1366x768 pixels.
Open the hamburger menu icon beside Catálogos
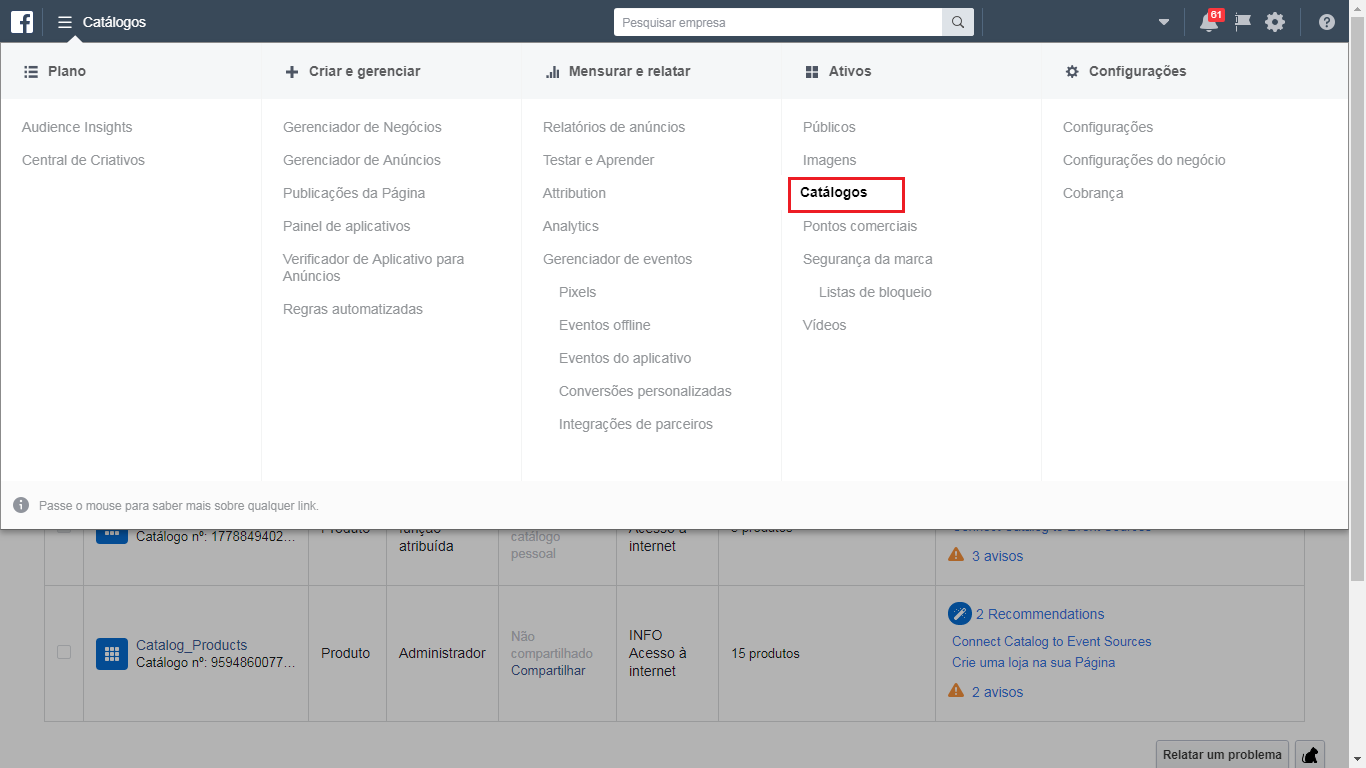click(65, 22)
